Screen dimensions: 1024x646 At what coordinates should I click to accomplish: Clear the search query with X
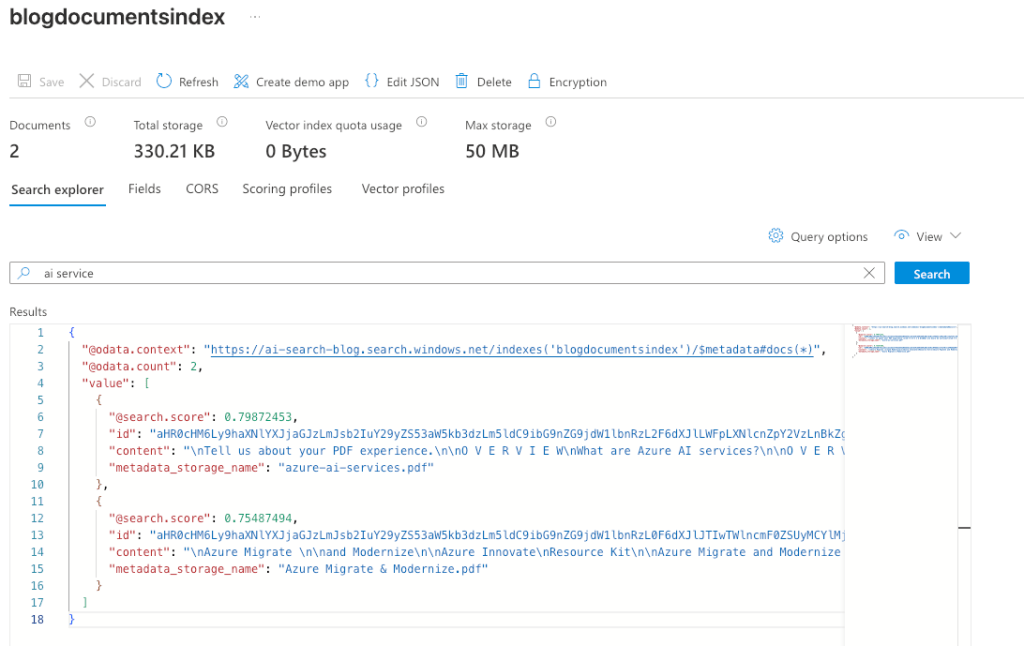point(870,273)
